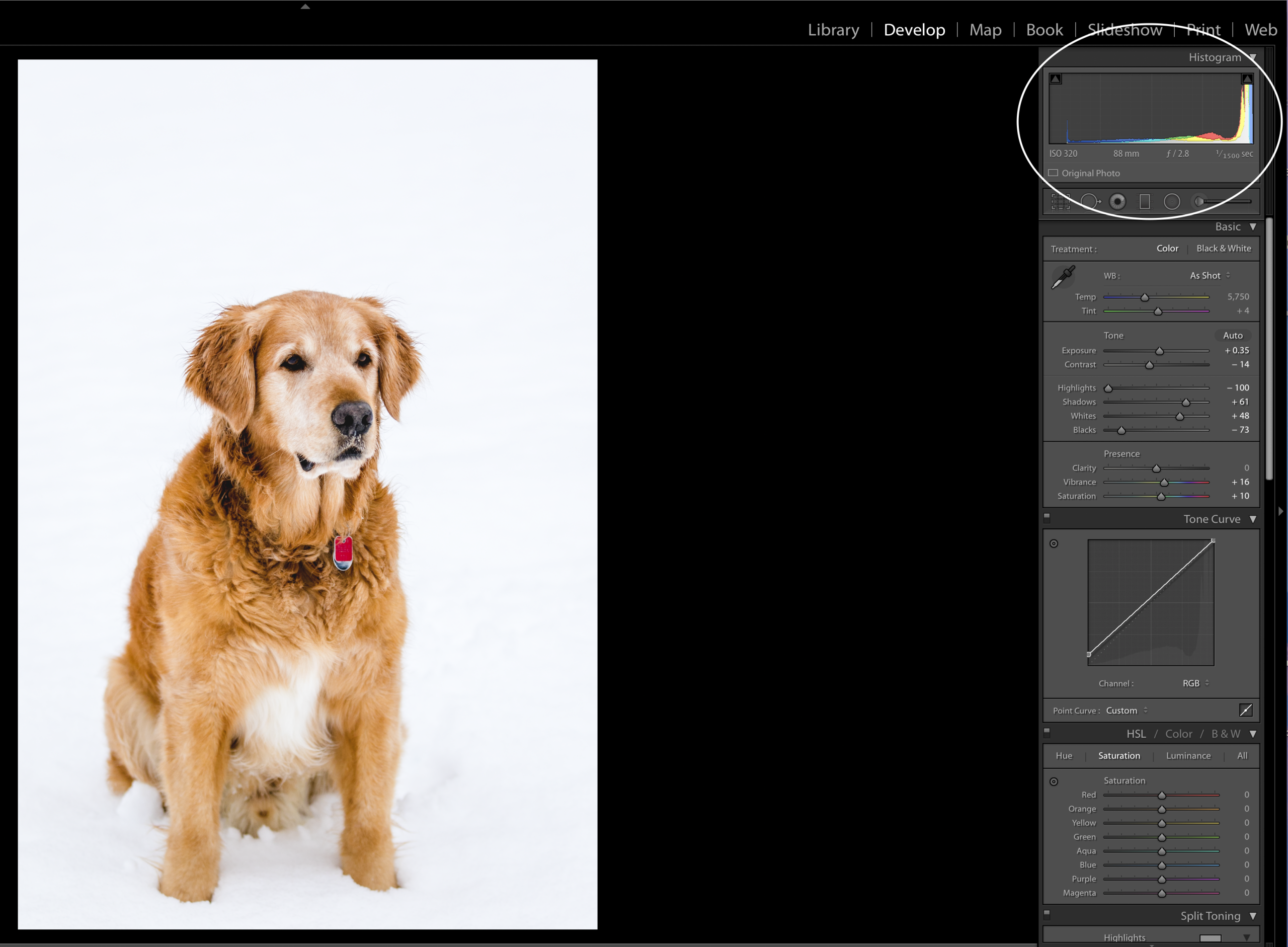Toggle the highlight clipping indicator in the histogram
Image resolution: width=1288 pixels, height=947 pixels.
[x=1247, y=79]
